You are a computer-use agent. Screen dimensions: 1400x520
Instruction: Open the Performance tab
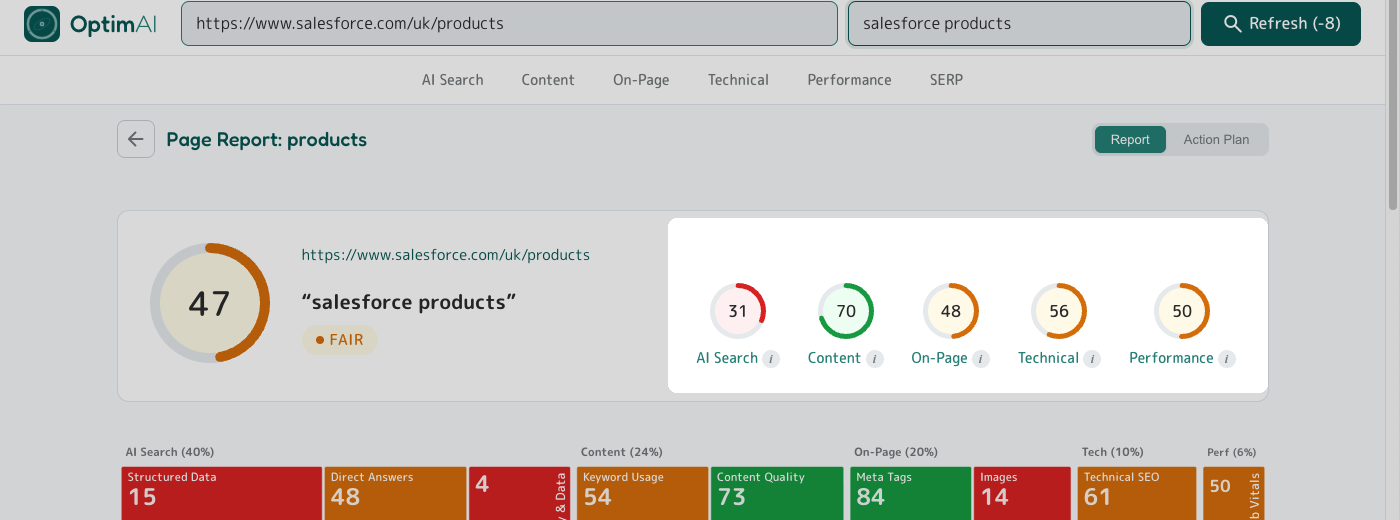(849, 80)
